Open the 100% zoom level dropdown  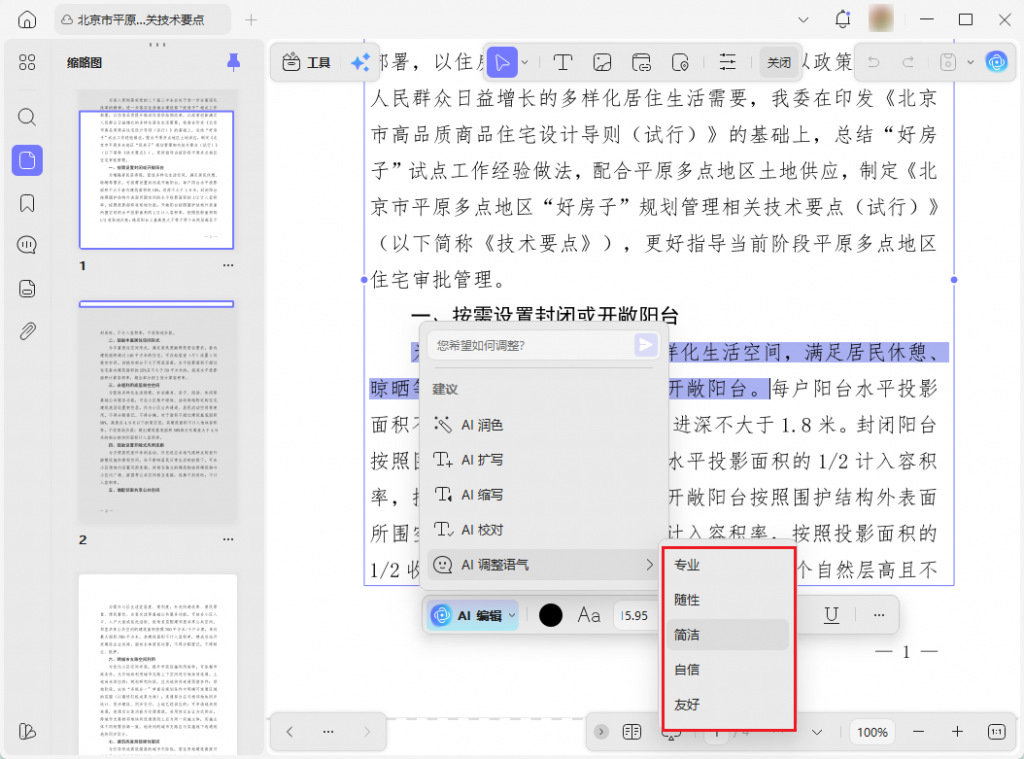(872, 732)
